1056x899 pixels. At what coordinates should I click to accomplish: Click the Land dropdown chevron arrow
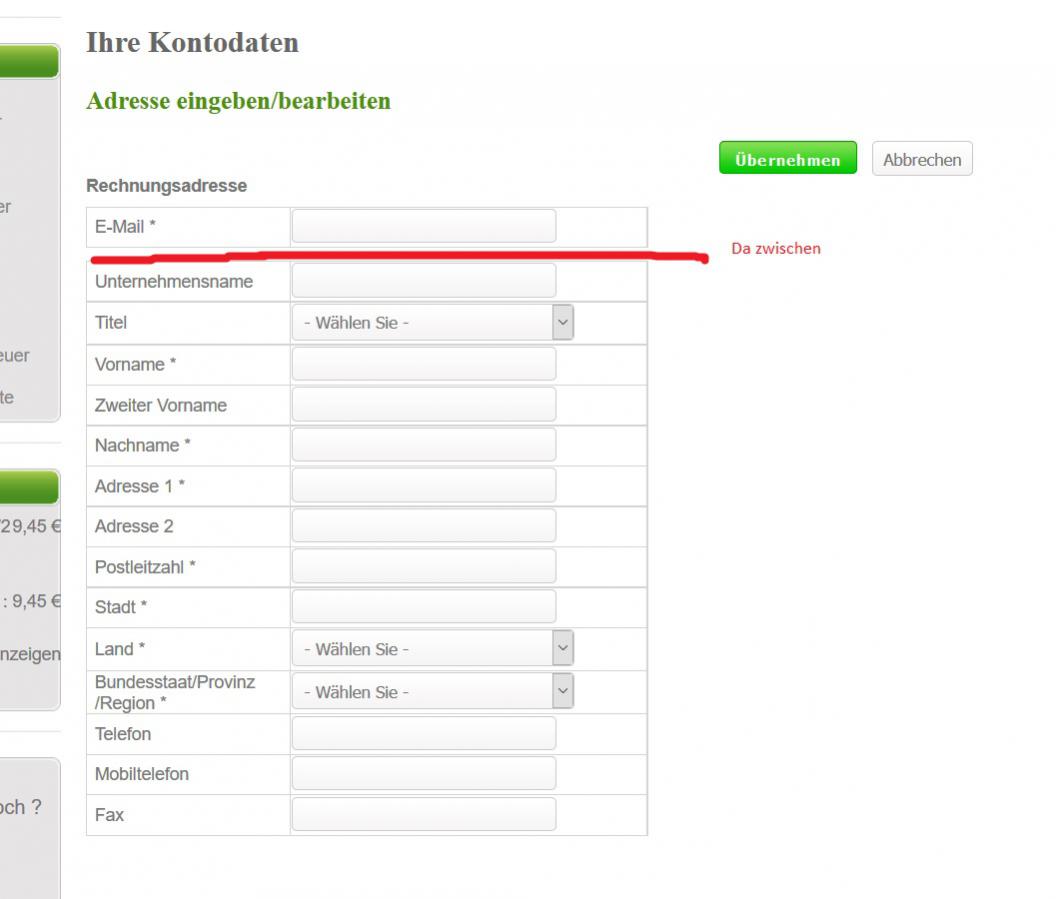click(563, 649)
